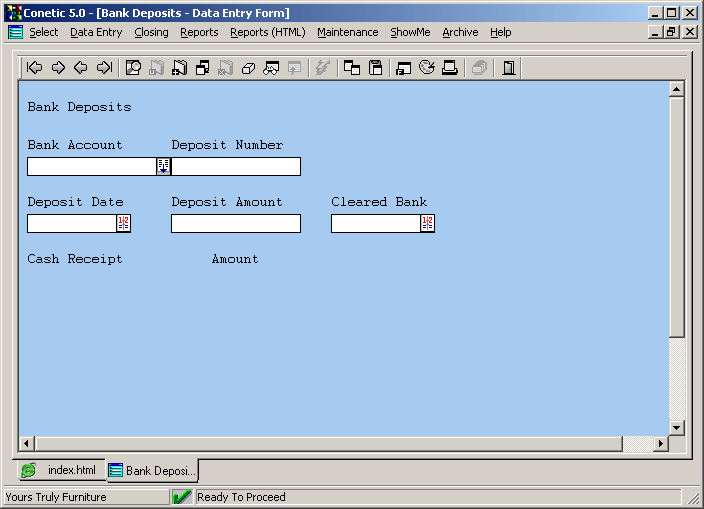Expand the Bank Account dropdown list
Image resolution: width=704 pixels, height=509 pixels.
pyautogui.click(x=163, y=166)
